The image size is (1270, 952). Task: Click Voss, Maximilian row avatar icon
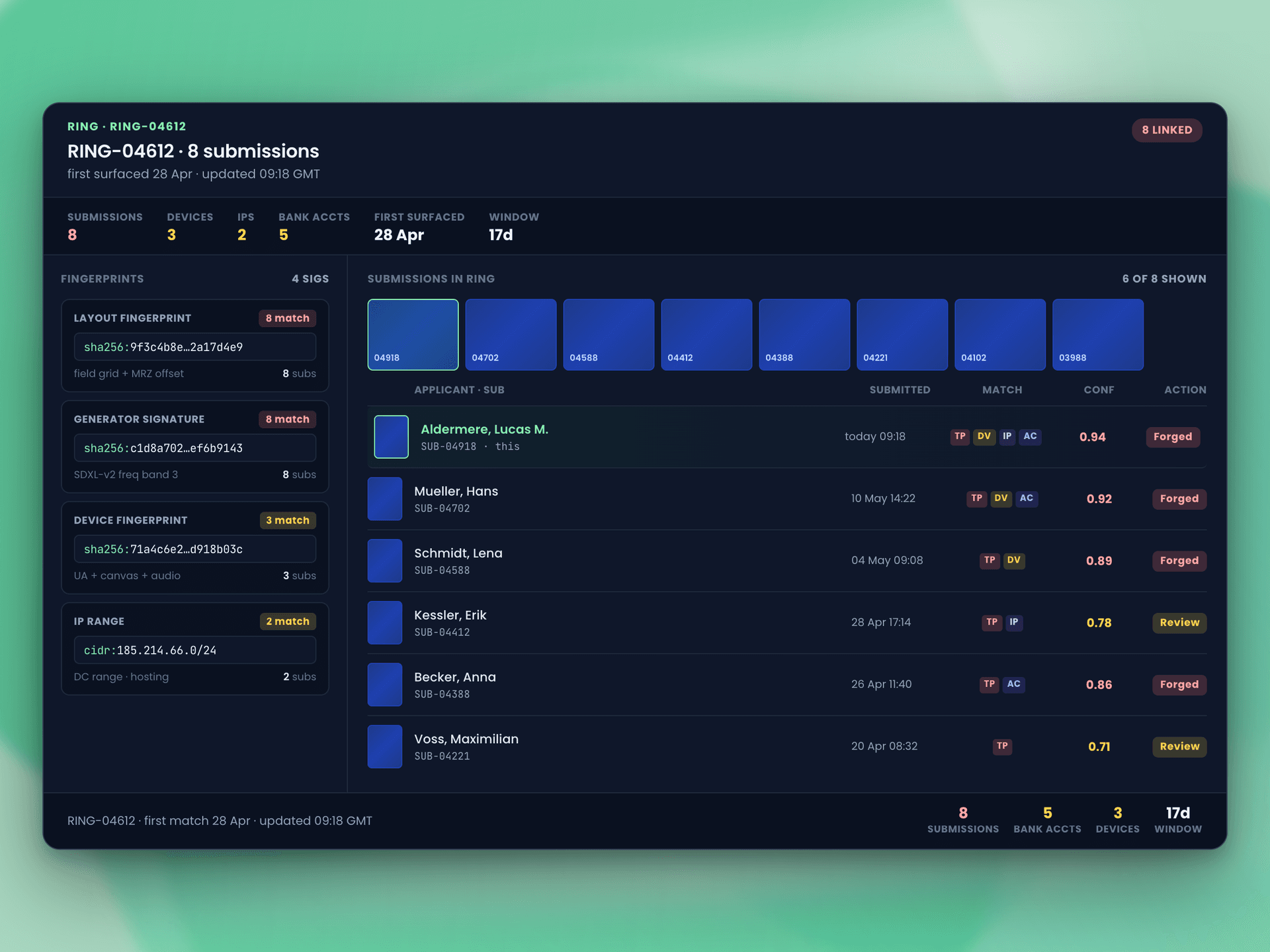385,746
